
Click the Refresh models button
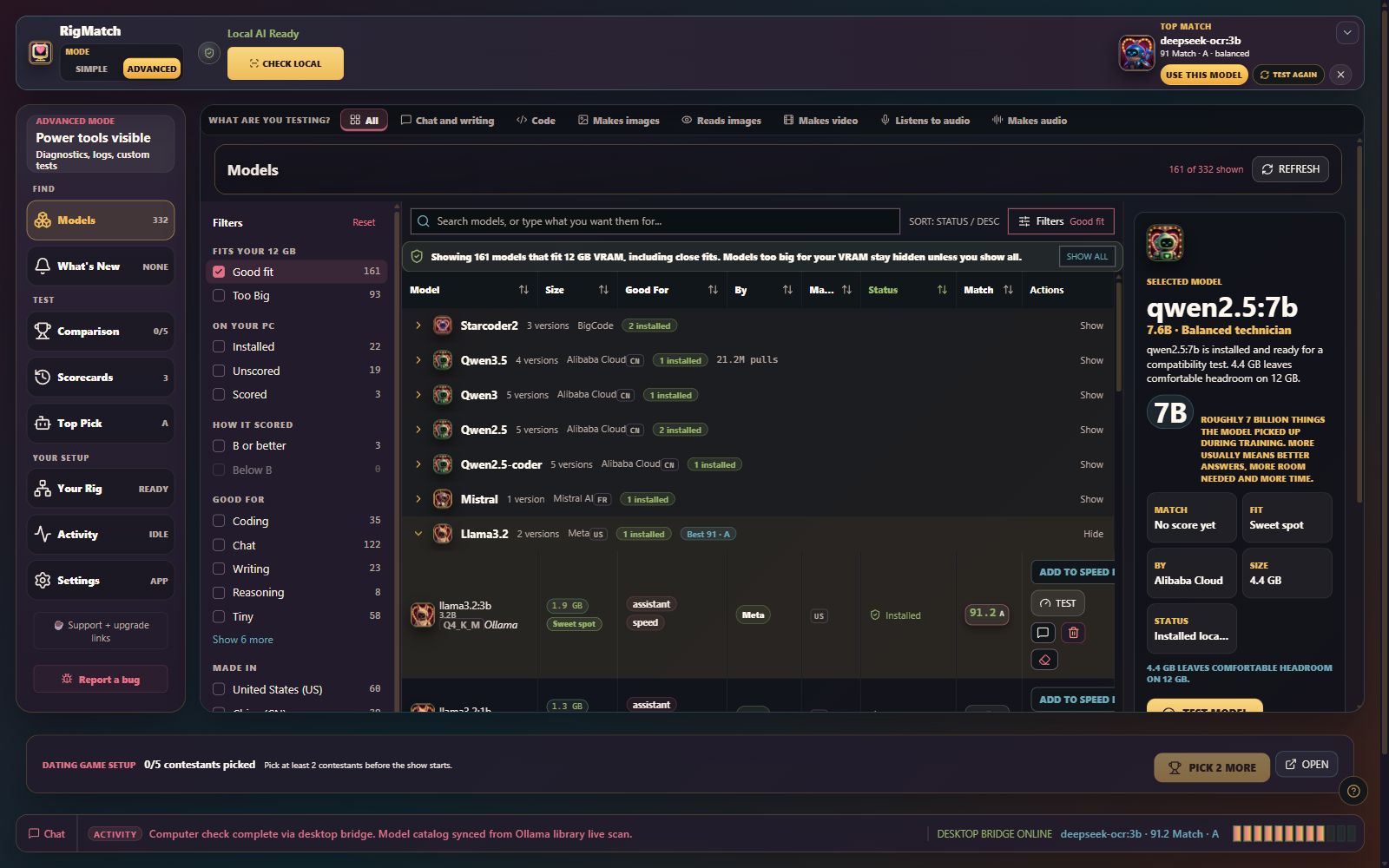[1291, 169]
